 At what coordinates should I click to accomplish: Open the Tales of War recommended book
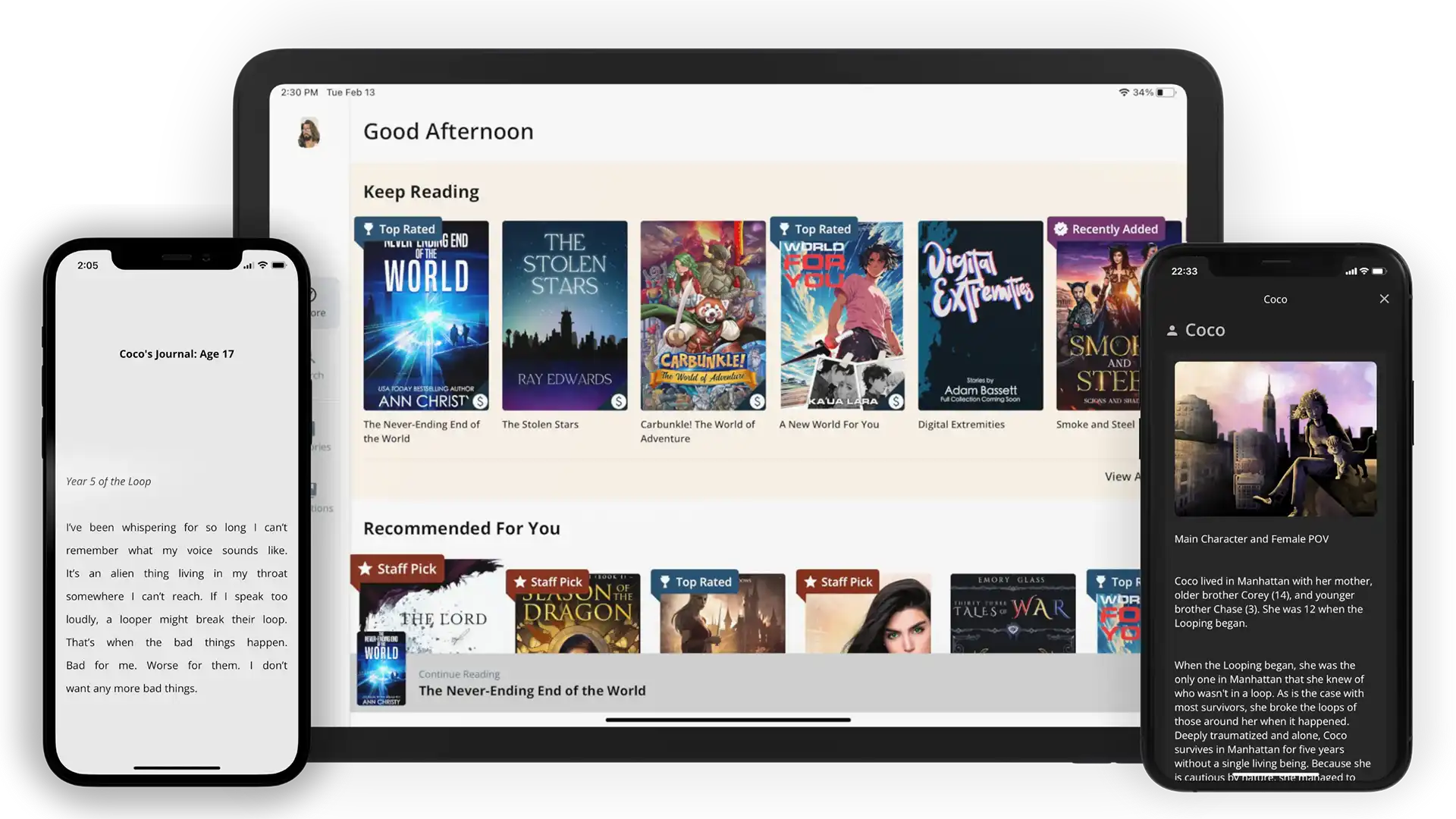(x=1012, y=613)
